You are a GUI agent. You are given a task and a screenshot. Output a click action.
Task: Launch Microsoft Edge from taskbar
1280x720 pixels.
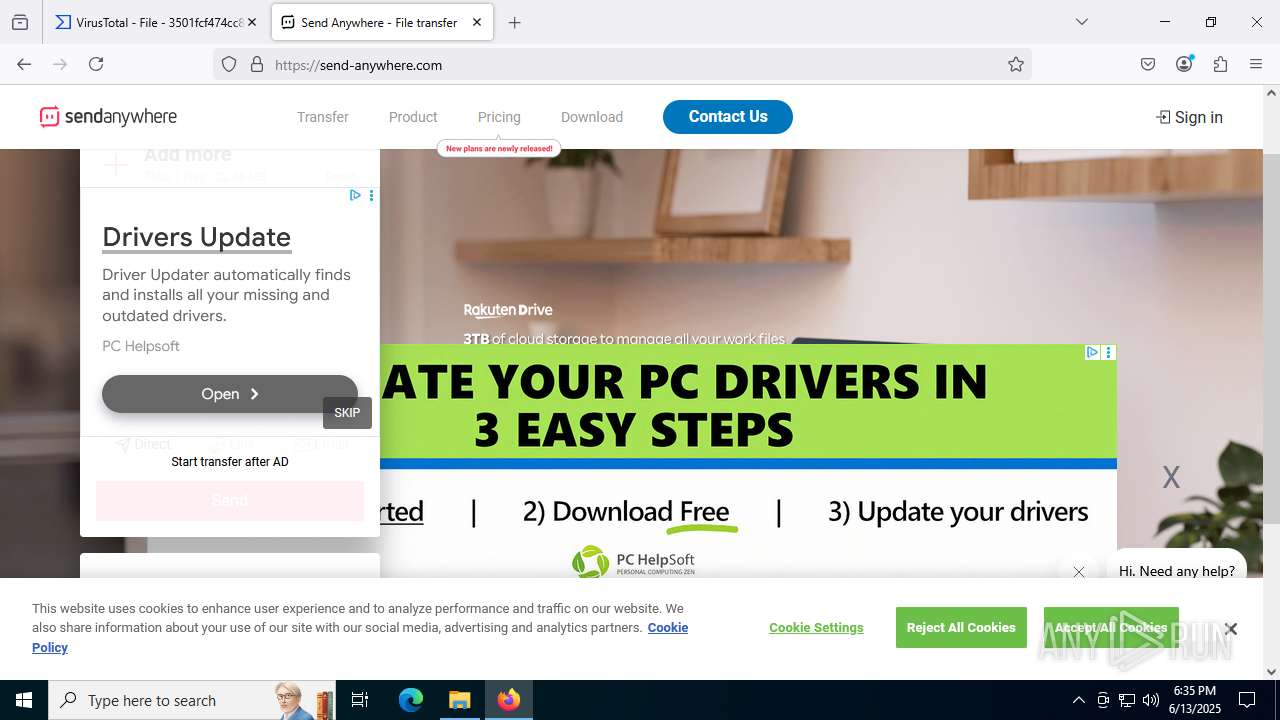coord(411,700)
